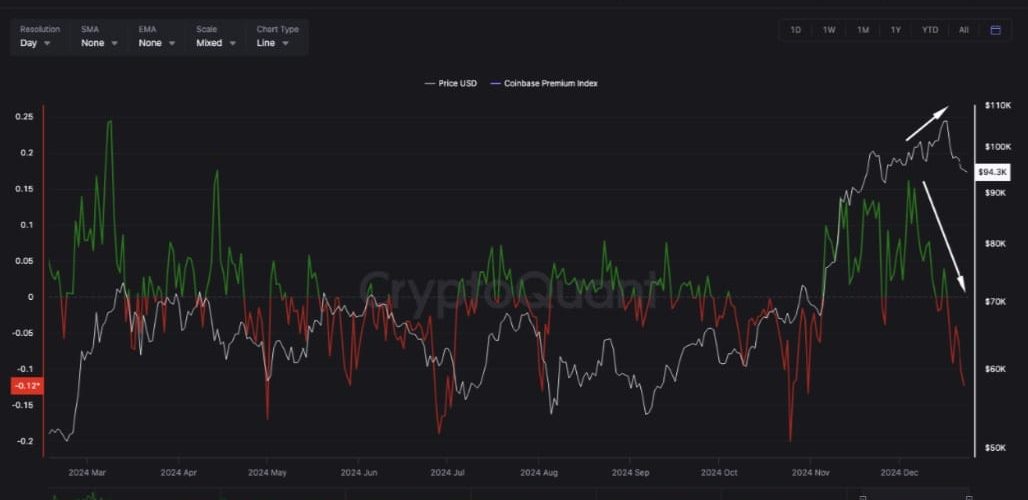This screenshot has width=1028, height=500.
Task: Change Chart Type from Line
Action: 273,43
